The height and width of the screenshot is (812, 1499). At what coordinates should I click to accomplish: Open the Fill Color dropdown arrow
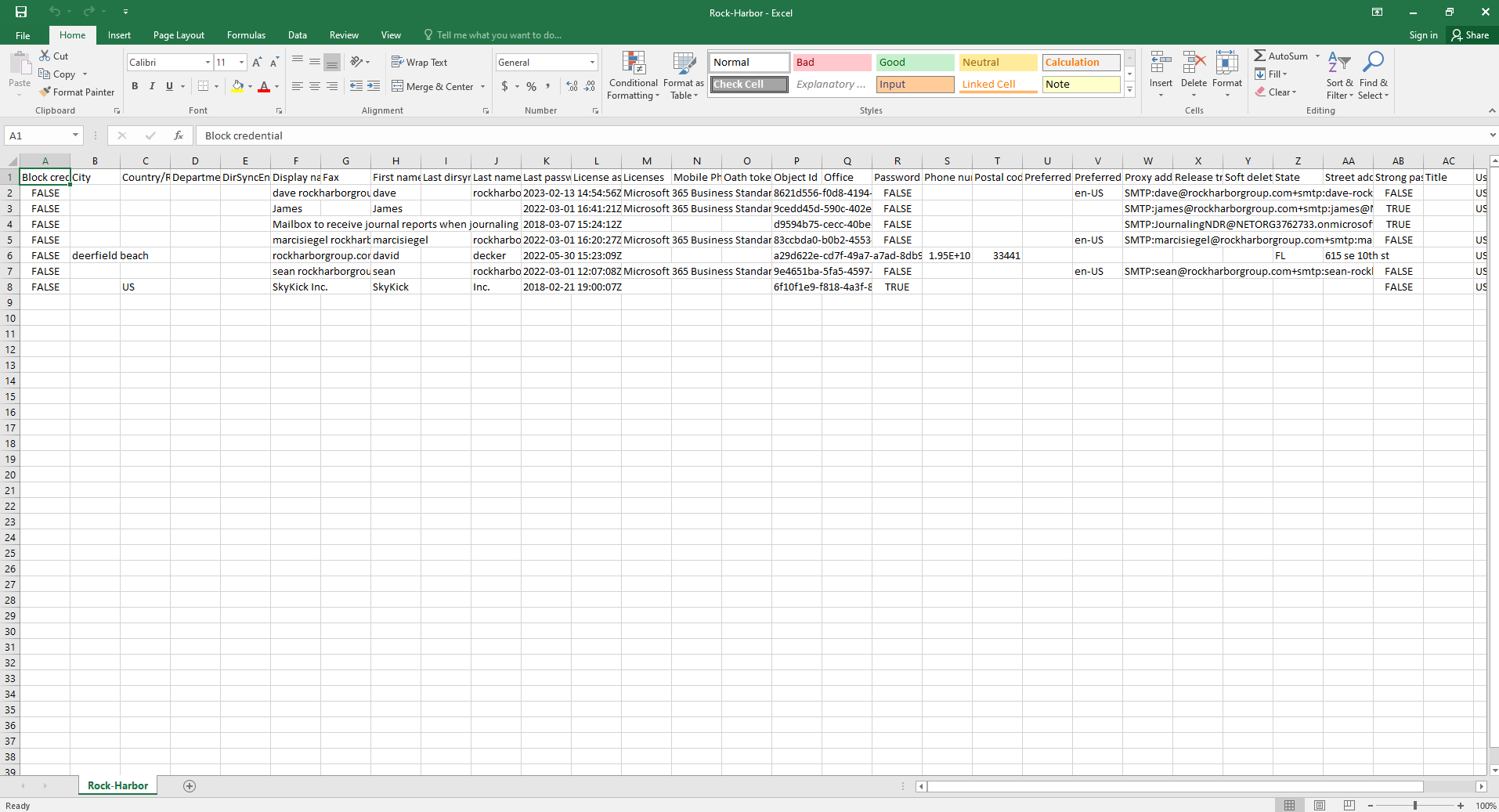251,86
